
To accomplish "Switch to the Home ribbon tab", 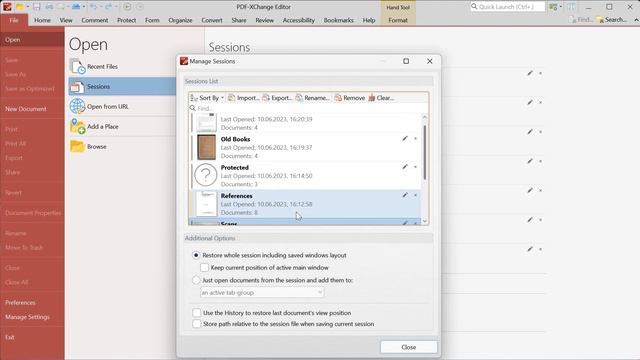I will click(x=42, y=20).
